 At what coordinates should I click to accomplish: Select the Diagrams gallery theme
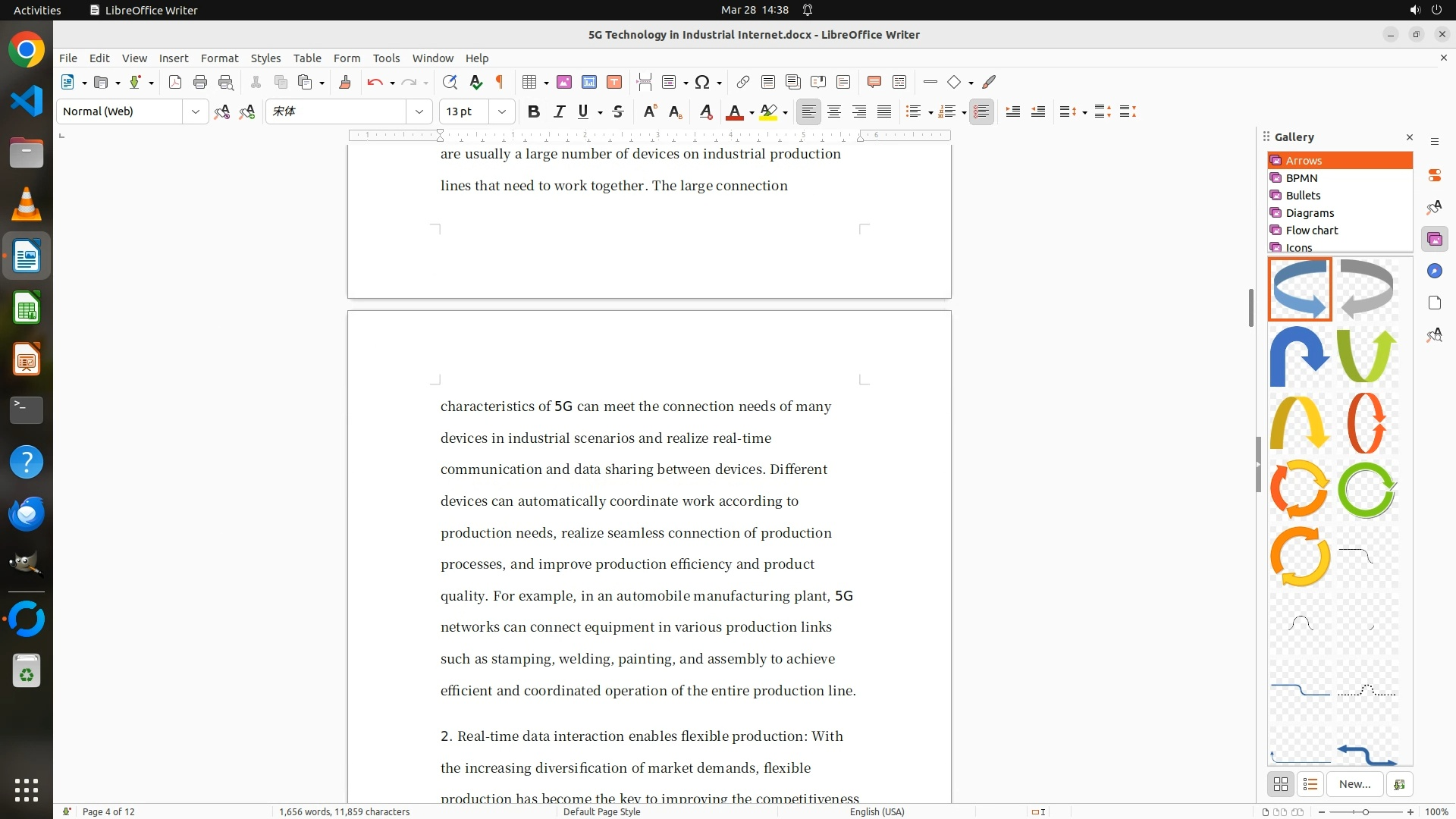pyautogui.click(x=1310, y=213)
